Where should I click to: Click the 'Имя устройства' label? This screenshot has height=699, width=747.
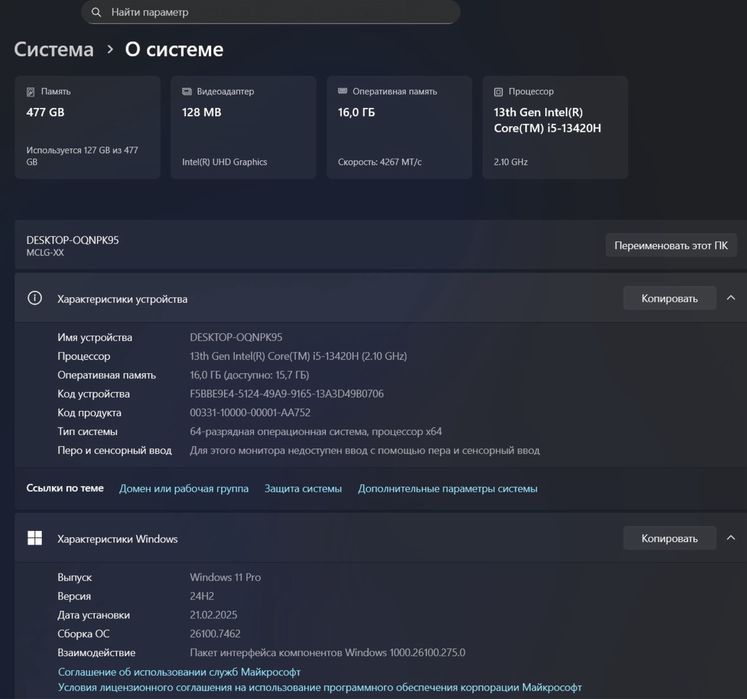[95, 337]
